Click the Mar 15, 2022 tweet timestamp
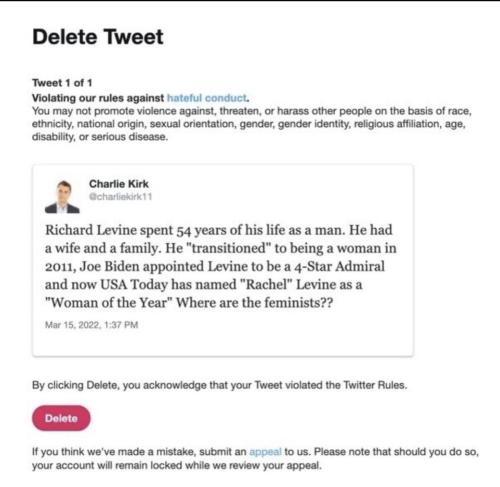The image size is (500, 487). pyautogui.click(x=91, y=325)
